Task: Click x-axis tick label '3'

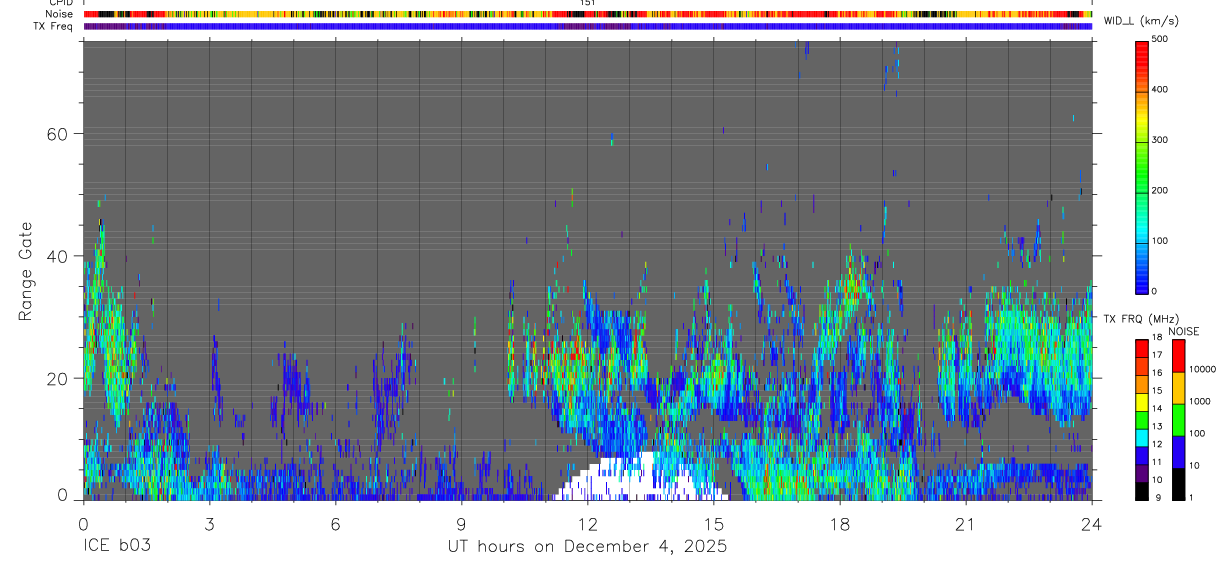Action: coord(209,523)
